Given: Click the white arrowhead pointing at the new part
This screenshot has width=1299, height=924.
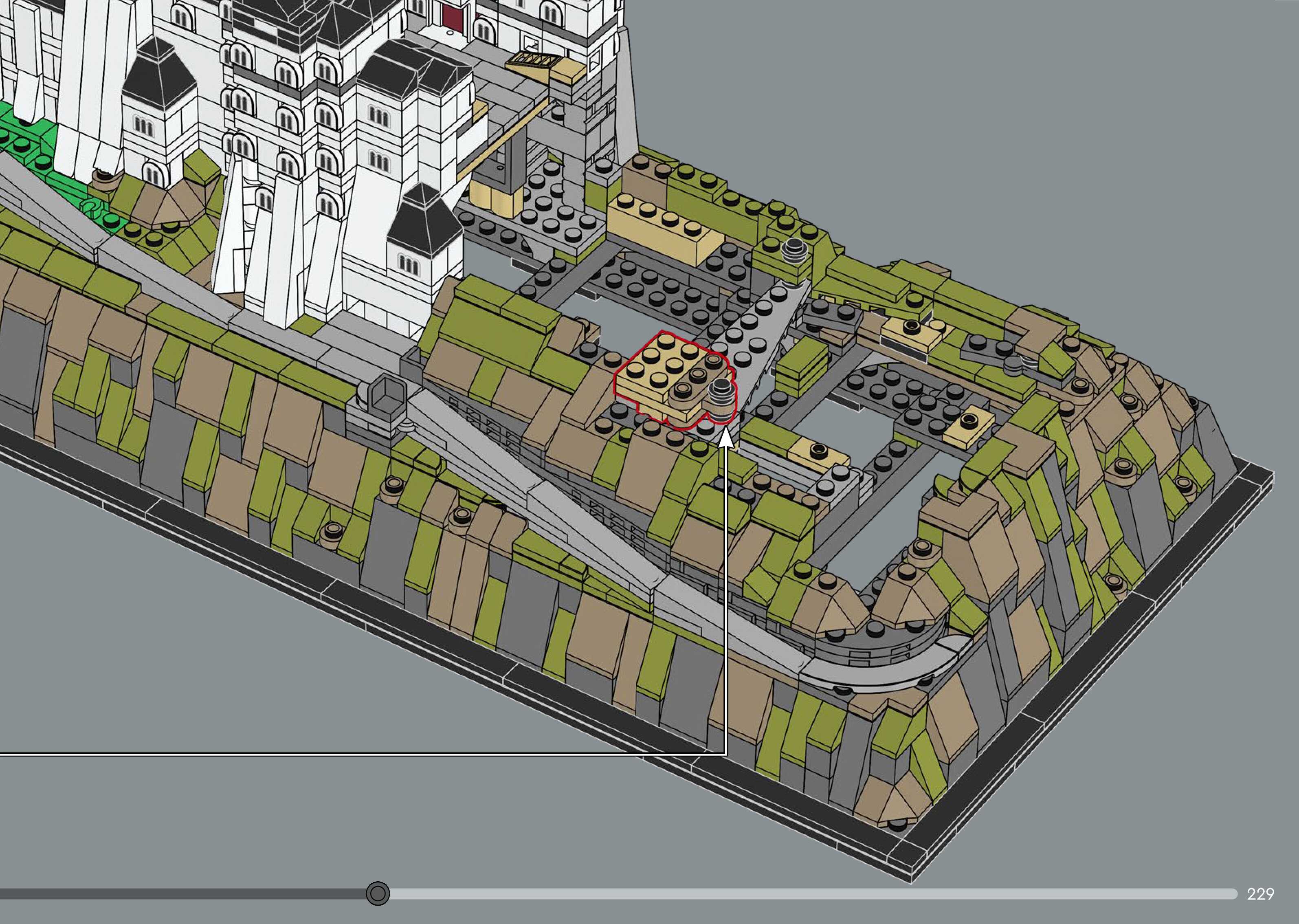Looking at the screenshot, I should [x=726, y=440].
